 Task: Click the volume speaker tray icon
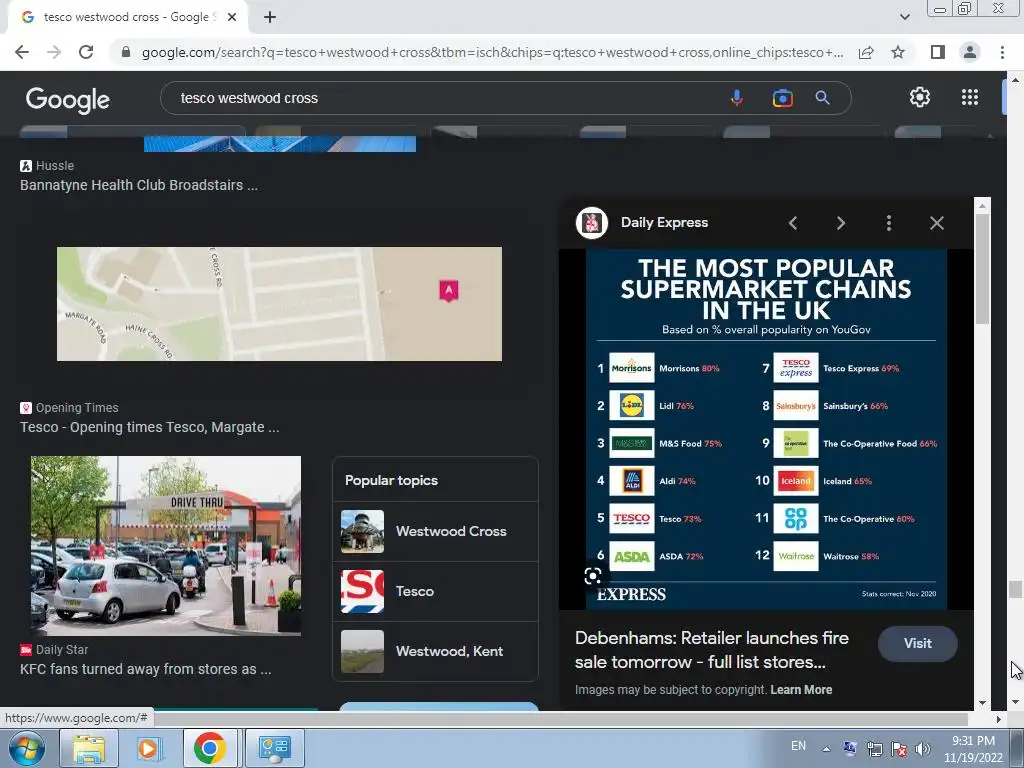[923, 748]
